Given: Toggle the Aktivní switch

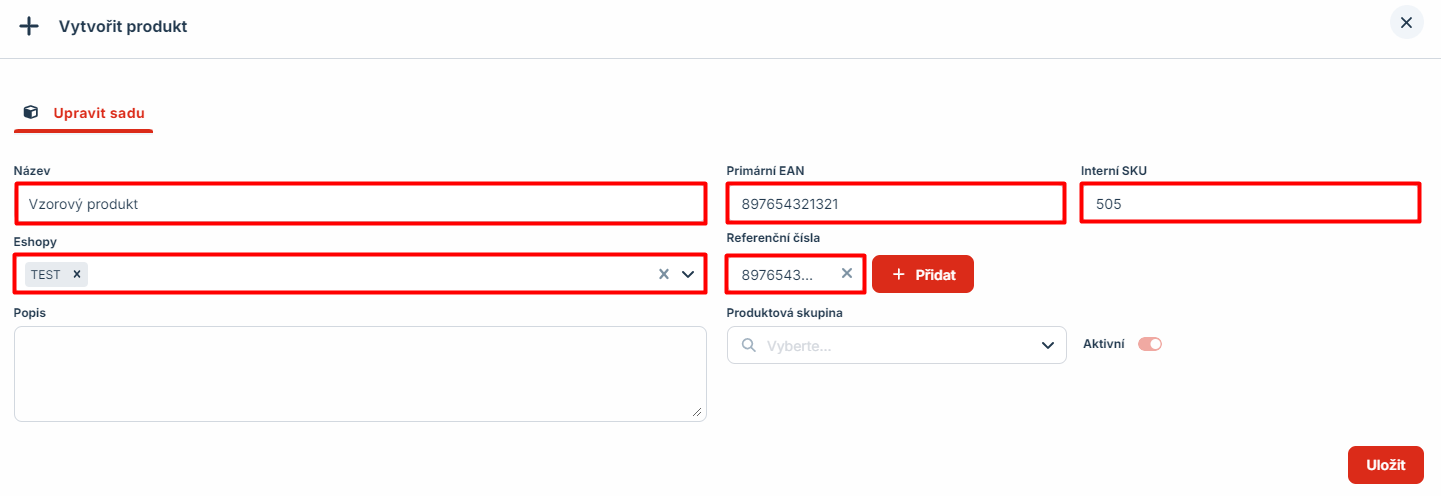Looking at the screenshot, I should 1150,344.
